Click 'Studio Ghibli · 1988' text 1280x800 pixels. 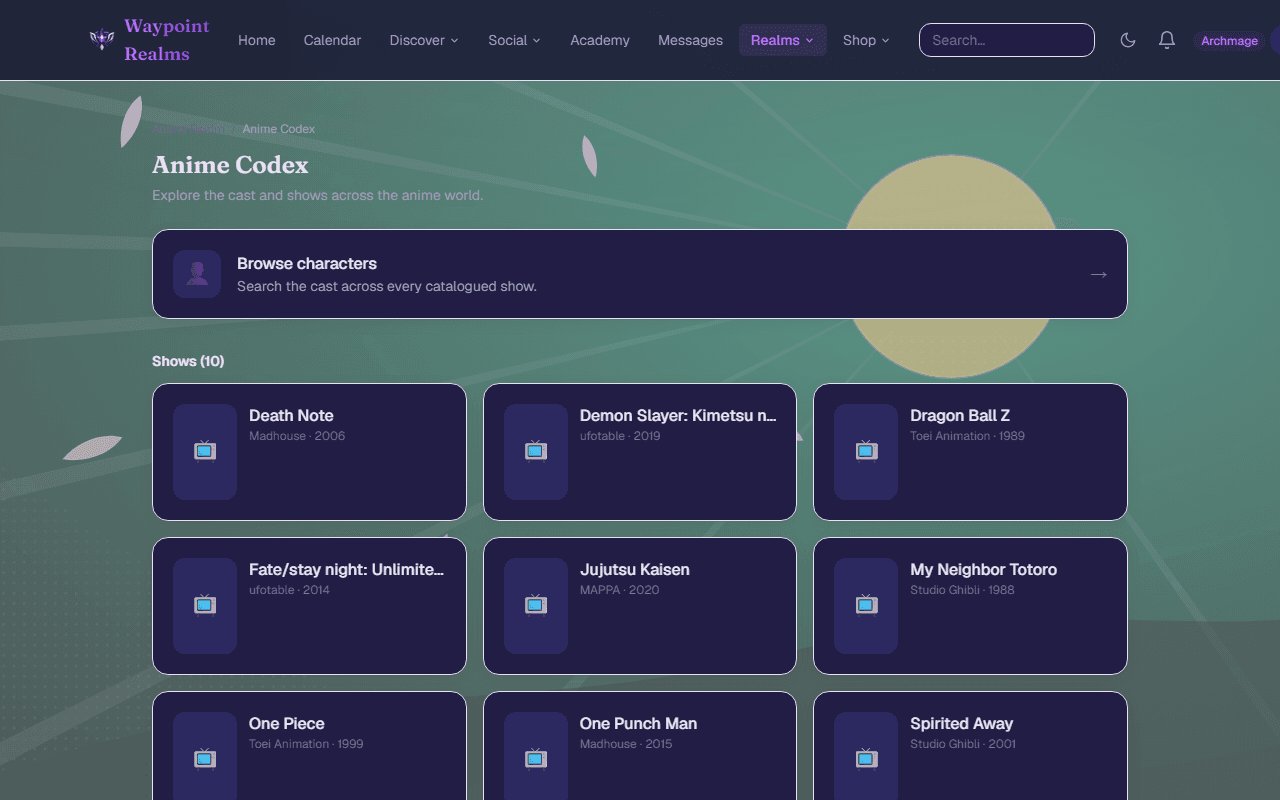click(x=962, y=590)
